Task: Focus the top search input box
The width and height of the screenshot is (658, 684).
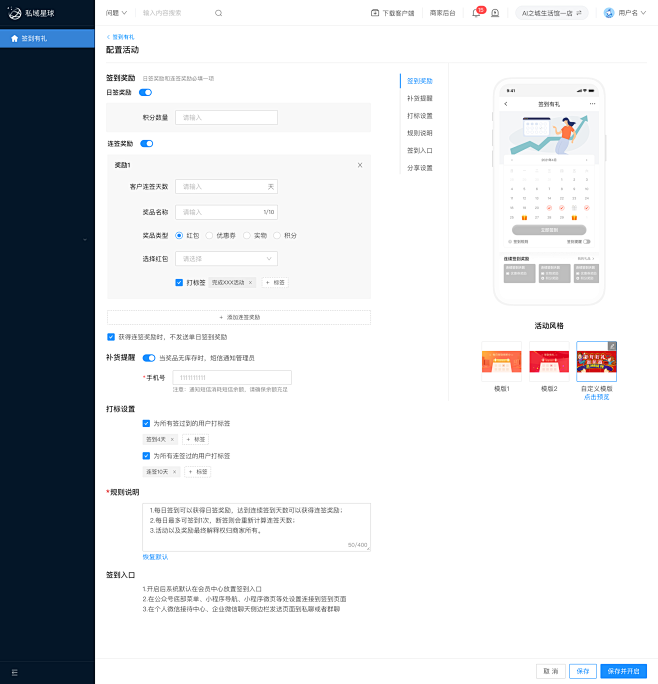Action: click(x=177, y=13)
